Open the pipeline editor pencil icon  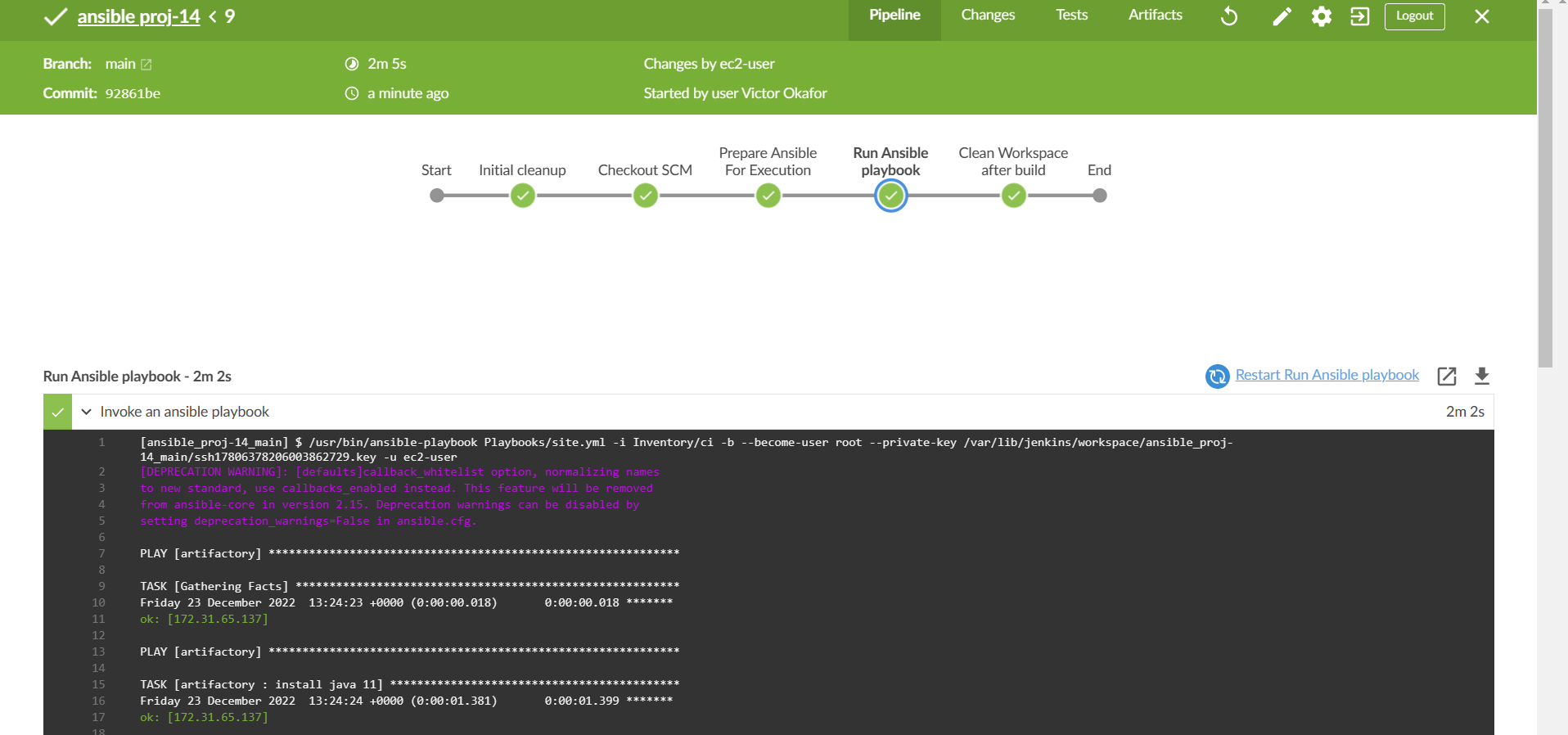coord(1282,16)
